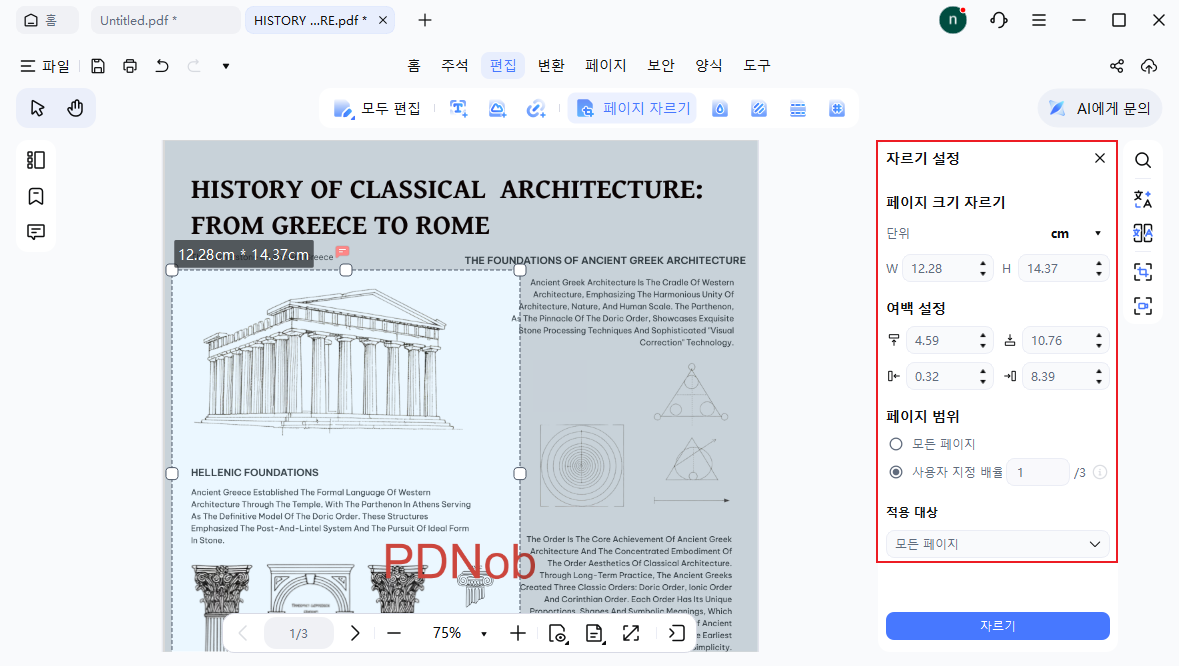Open the comments panel icon
Screen dimensions: 1179x666
35,232
